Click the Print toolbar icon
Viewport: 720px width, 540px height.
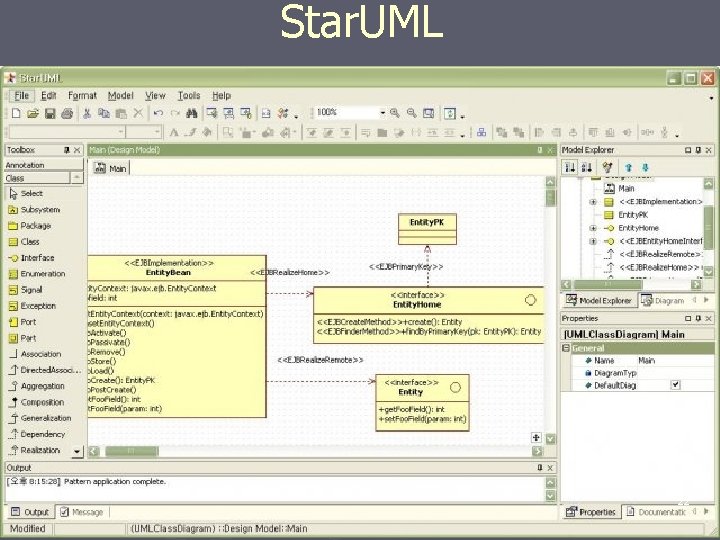click(x=67, y=113)
